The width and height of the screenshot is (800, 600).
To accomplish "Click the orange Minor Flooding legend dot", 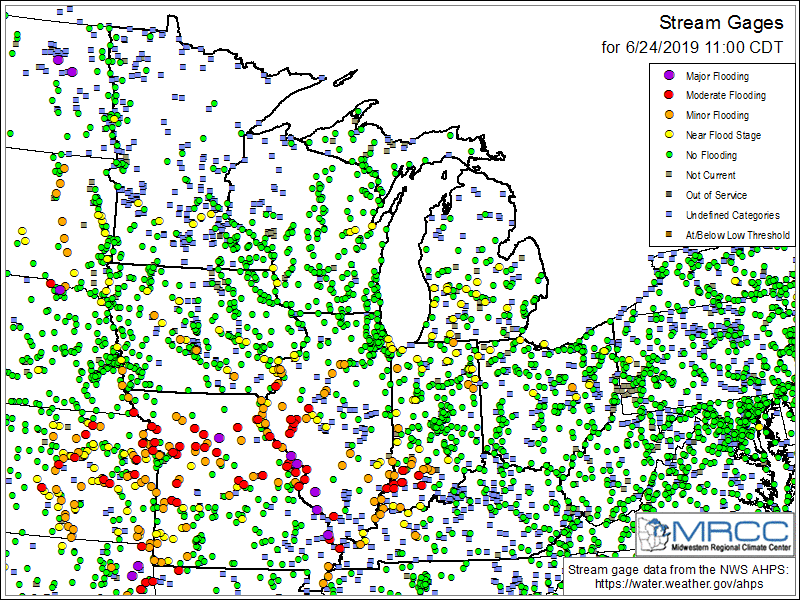I will [669, 115].
